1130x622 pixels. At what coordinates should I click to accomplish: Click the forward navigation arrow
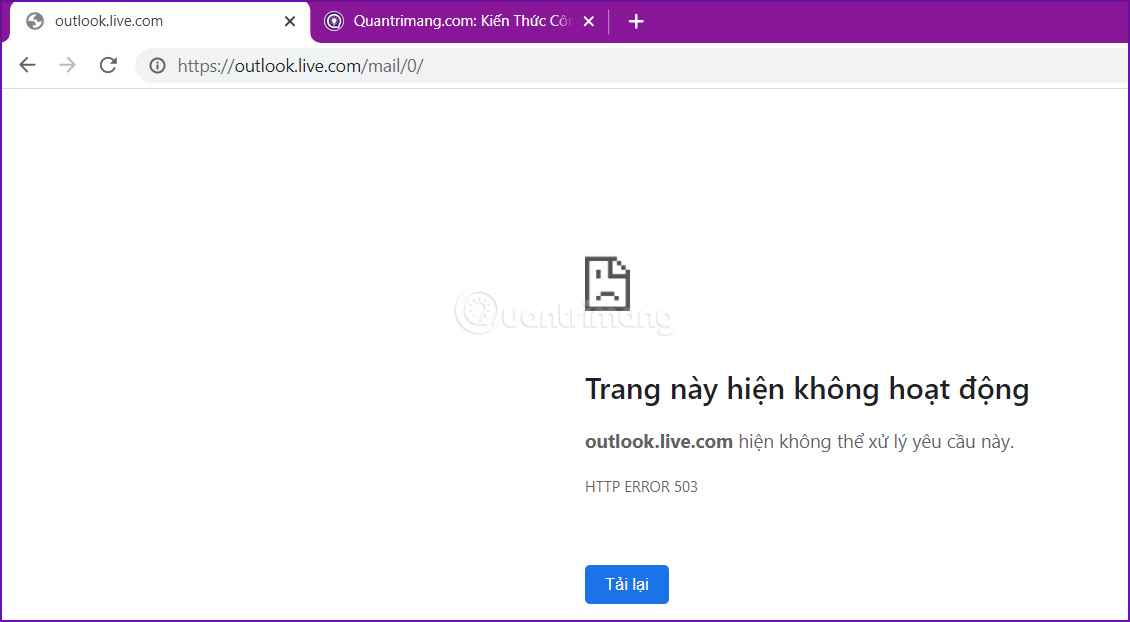pyautogui.click(x=67, y=64)
